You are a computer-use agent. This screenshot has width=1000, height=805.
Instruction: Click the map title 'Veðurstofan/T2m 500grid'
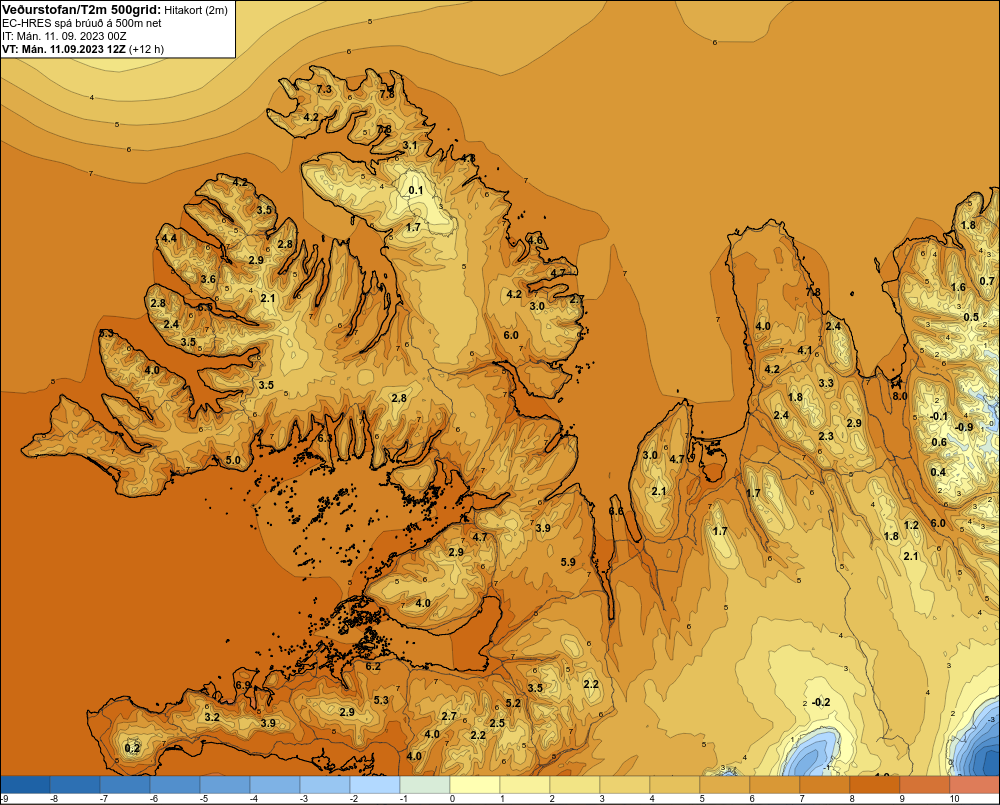(x=81, y=10)
